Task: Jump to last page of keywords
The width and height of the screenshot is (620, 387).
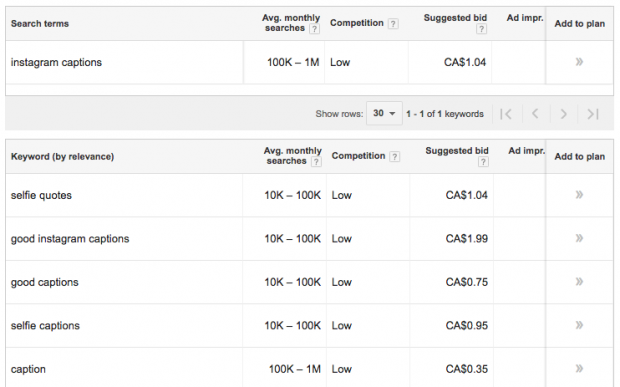Action: pyautogui.click(x=593, y=114)
